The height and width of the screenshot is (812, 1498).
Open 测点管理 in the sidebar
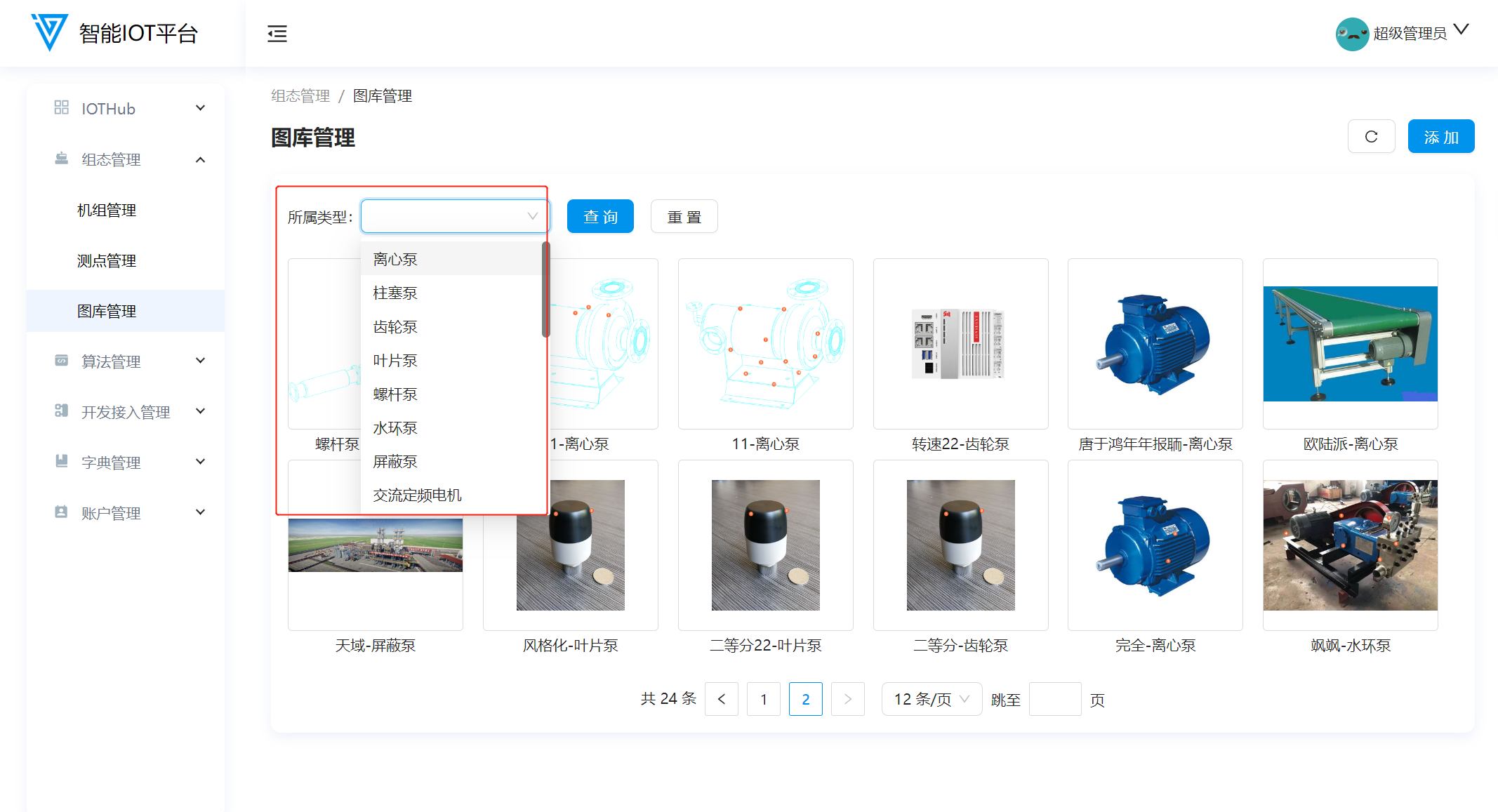click(107, 260)
